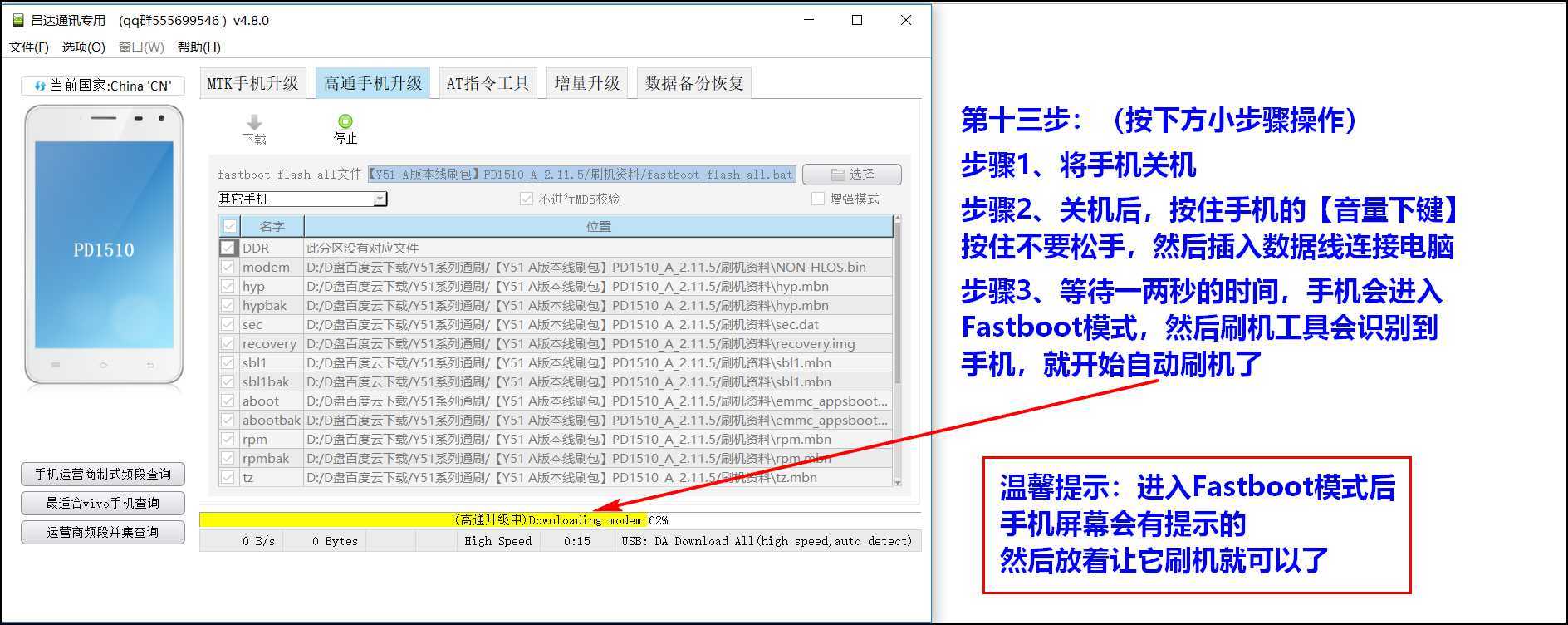This screenshot has height=625, width=1568.
Task: Switch to the 增量升级 tab
Action: 587,83
